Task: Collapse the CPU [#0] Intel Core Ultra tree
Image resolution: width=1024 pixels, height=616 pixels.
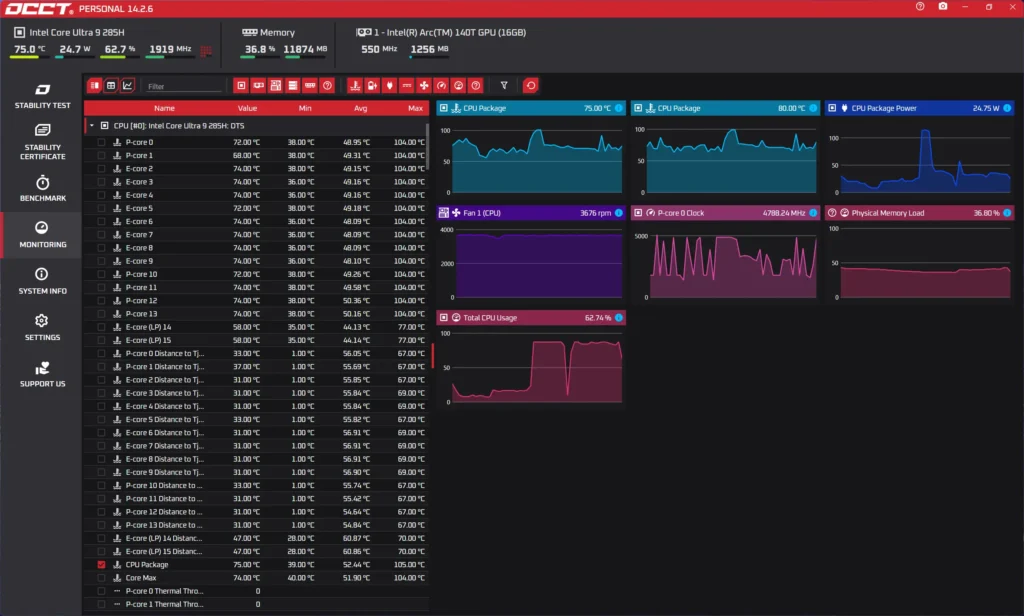Action: 92,126
